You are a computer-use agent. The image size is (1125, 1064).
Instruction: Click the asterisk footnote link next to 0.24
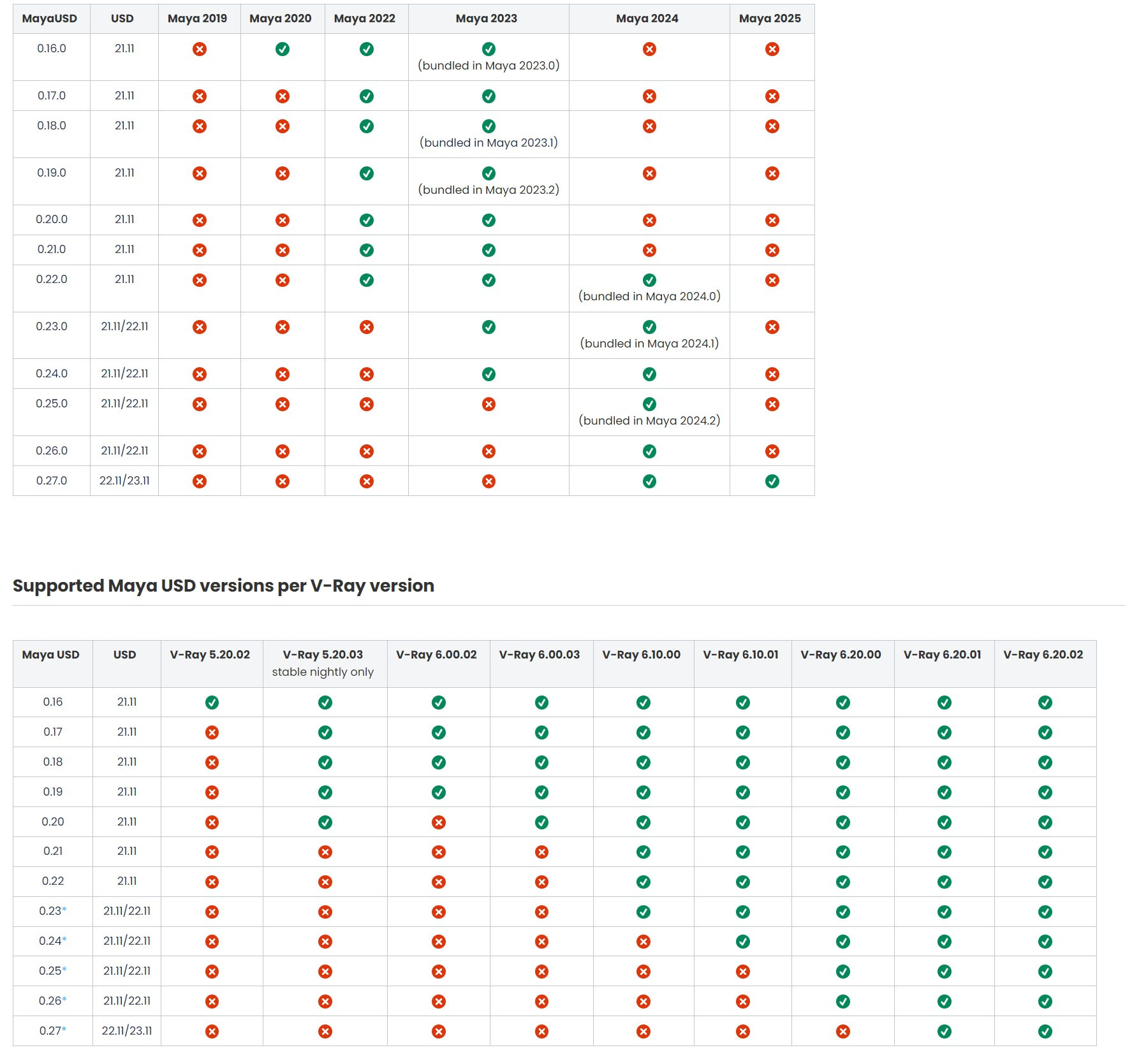pos(64,940)
